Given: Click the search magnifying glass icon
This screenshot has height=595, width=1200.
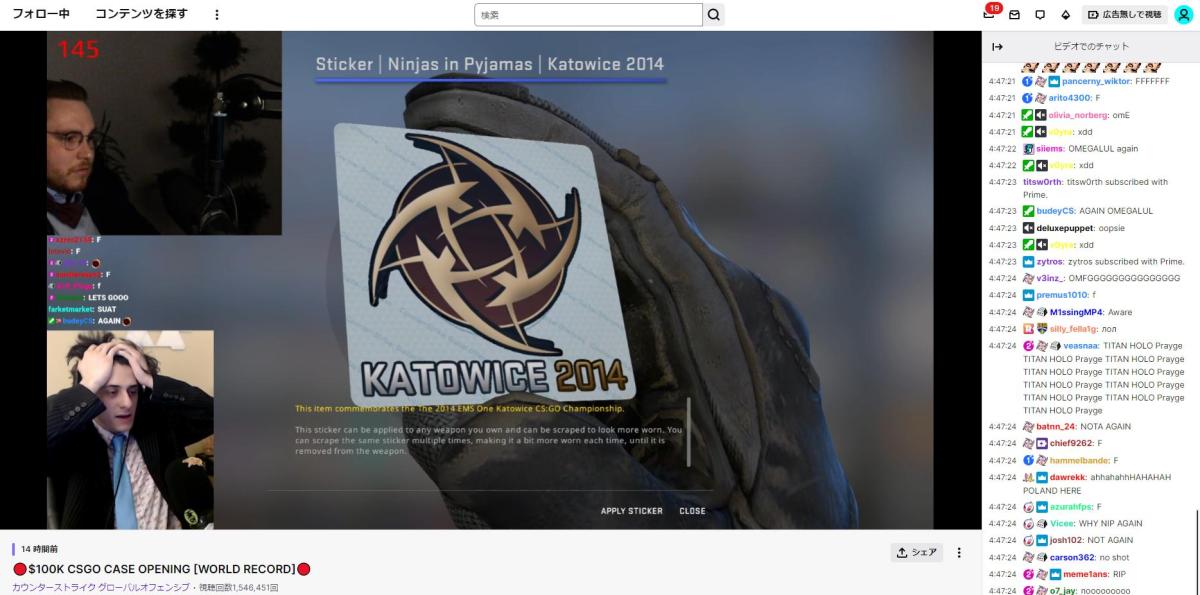Looking at the screenshot, I should [713, 15].
